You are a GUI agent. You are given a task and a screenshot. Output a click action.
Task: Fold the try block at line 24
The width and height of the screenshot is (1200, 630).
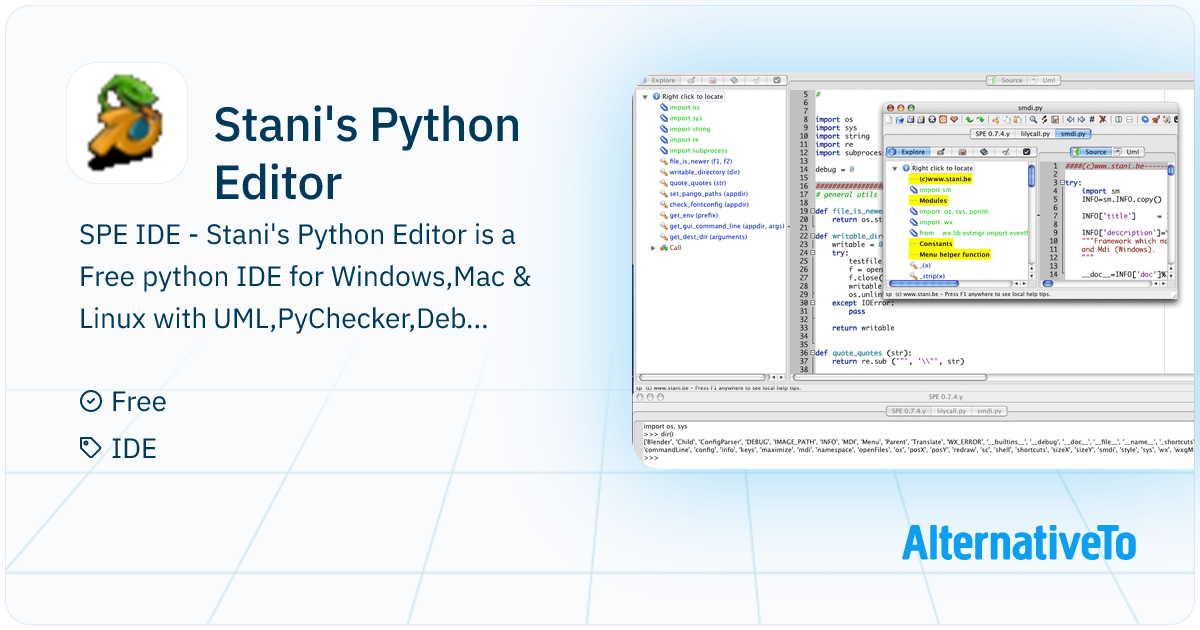click(x=812, y=252)
